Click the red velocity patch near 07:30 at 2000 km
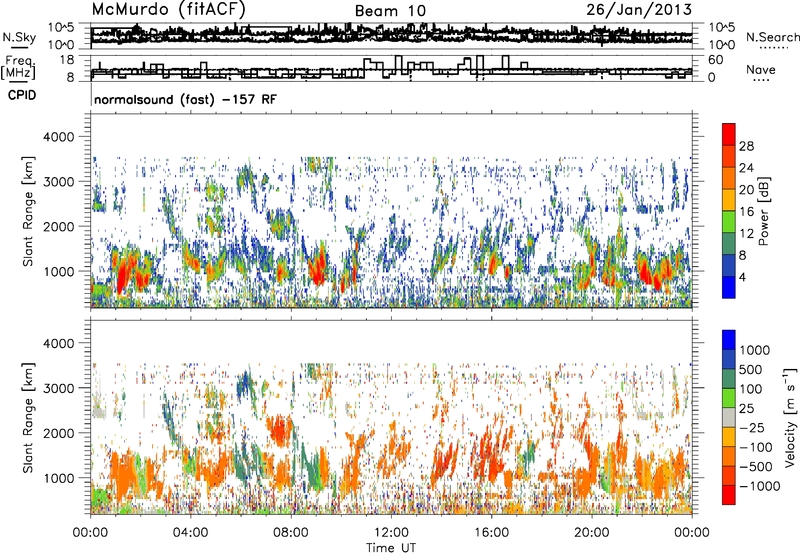Screen dimensions: 800x554 click(279, 431)
